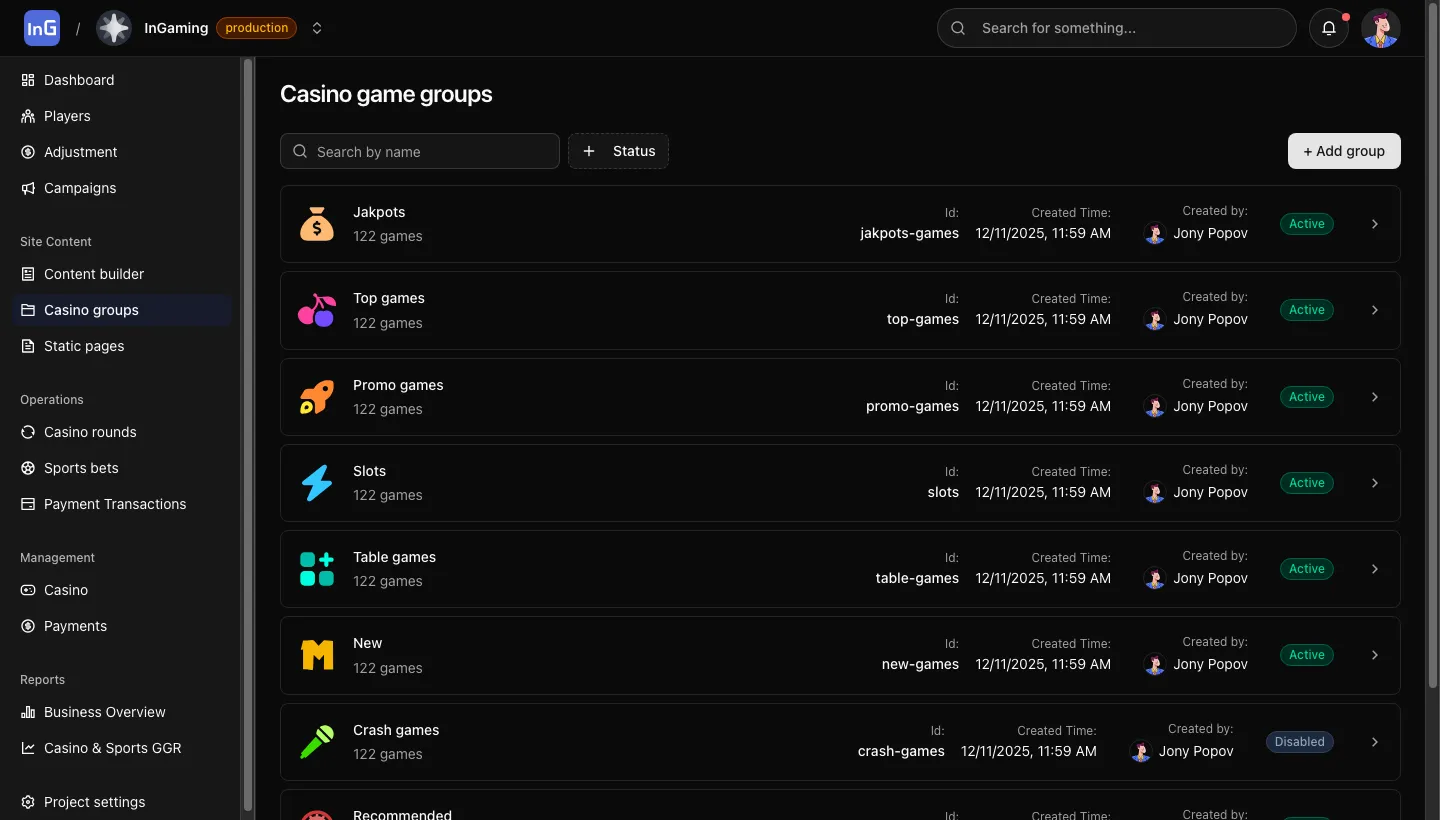Screen dimensions: 1440x820
Task: Select the Jakpots money bag icon
Action: [316, 223]
